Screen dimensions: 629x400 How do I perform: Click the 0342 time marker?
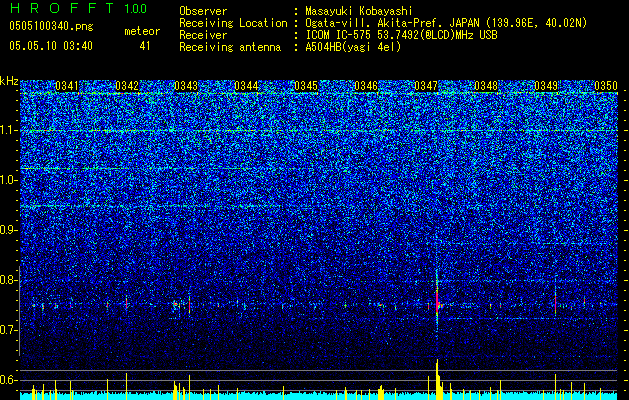point(127,86)
